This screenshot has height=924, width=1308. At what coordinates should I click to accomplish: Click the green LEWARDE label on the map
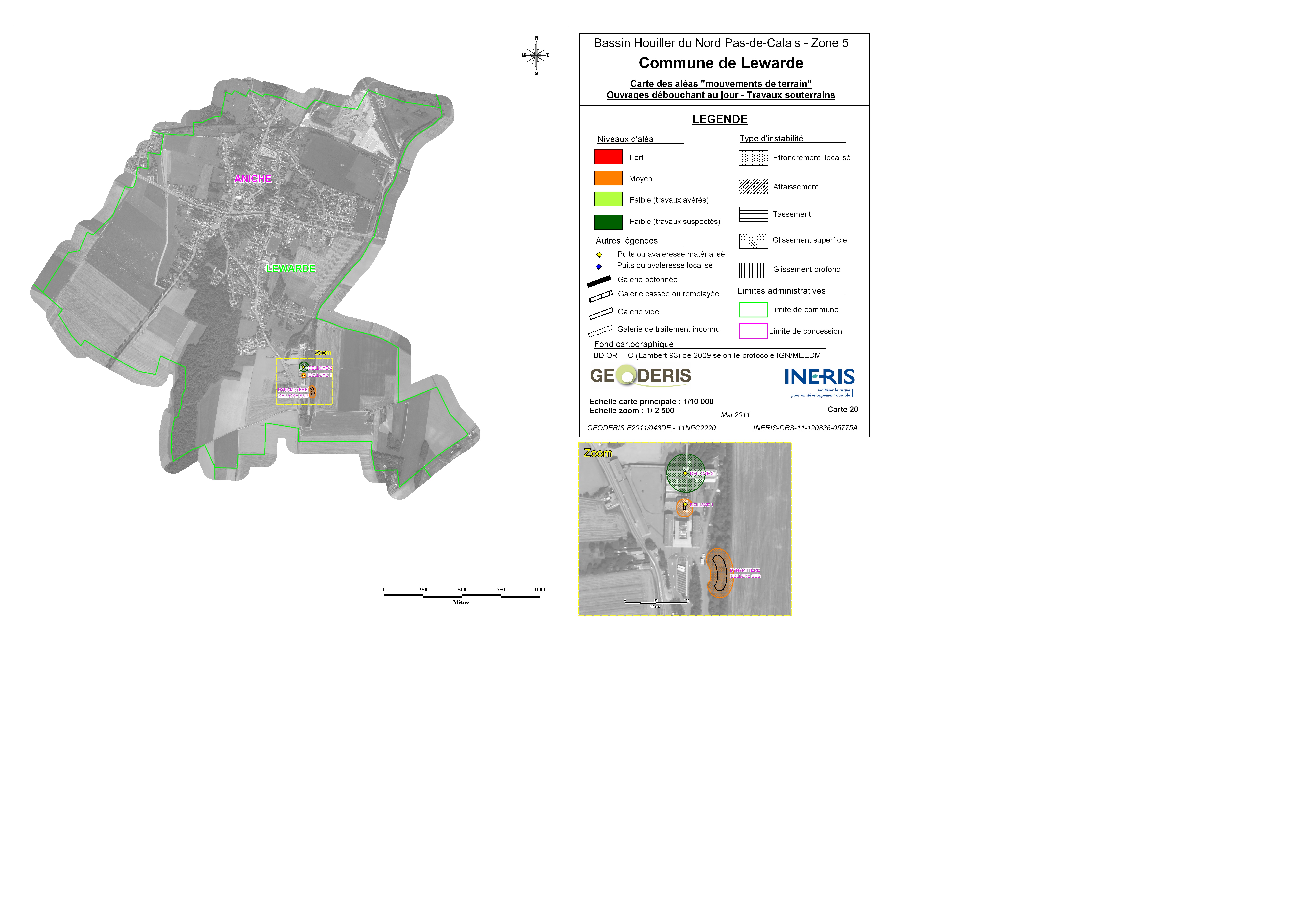(290, 268)
